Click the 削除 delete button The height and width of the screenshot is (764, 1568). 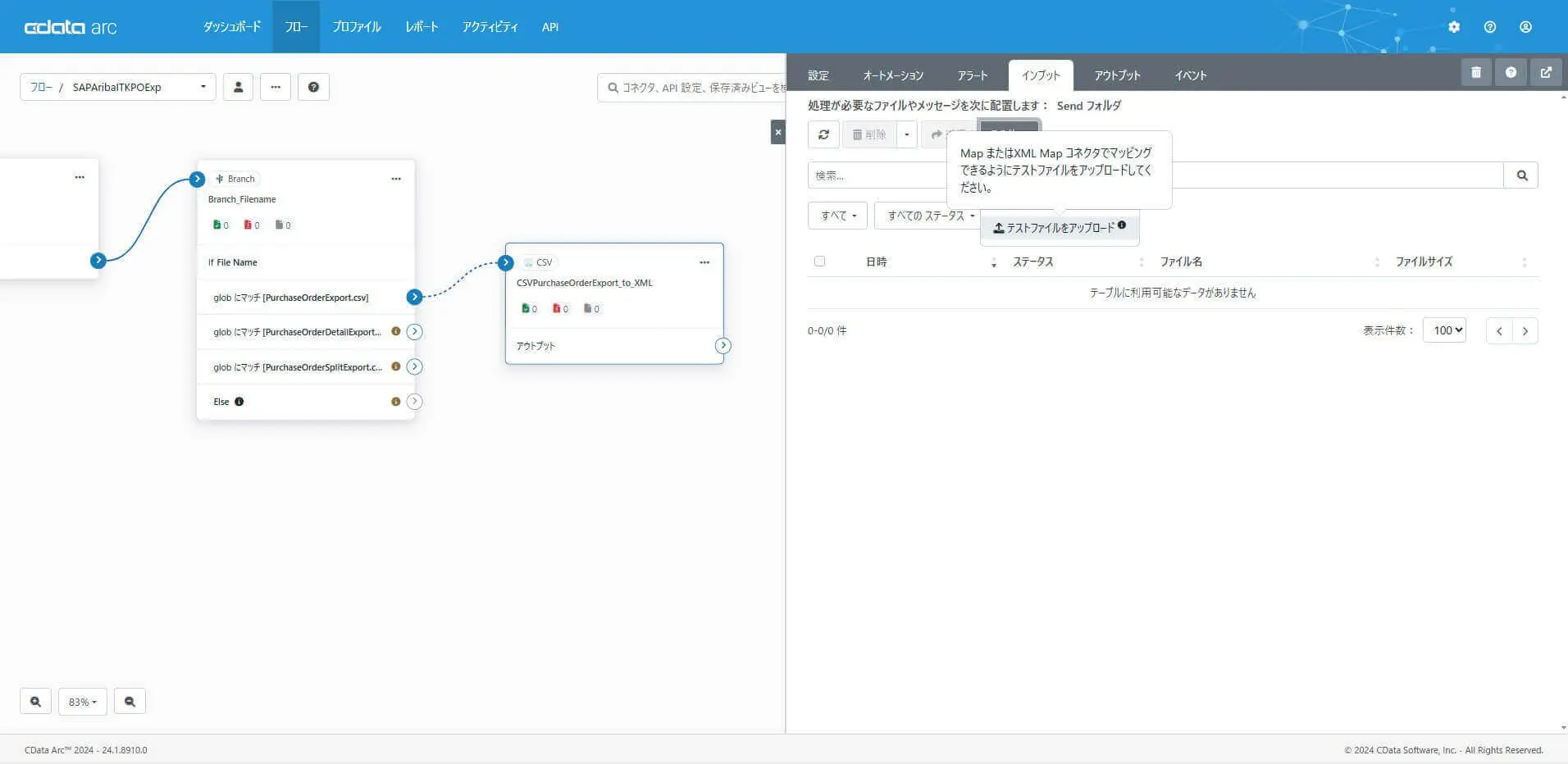869,134
